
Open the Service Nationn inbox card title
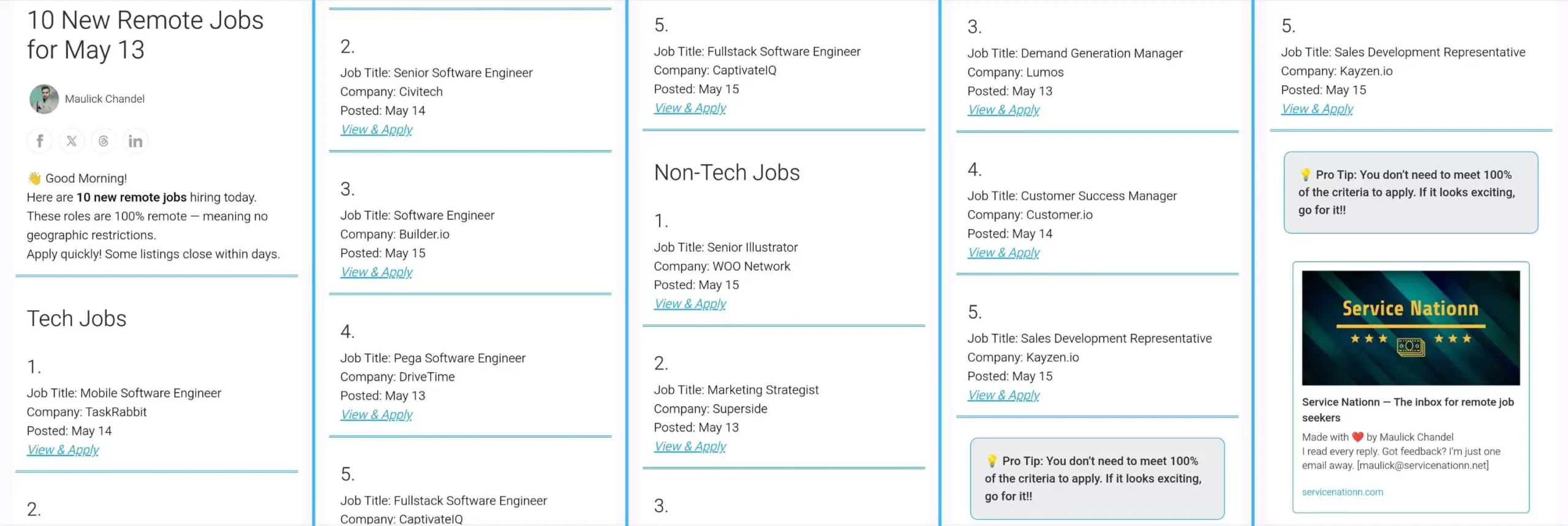(1408, 410)
